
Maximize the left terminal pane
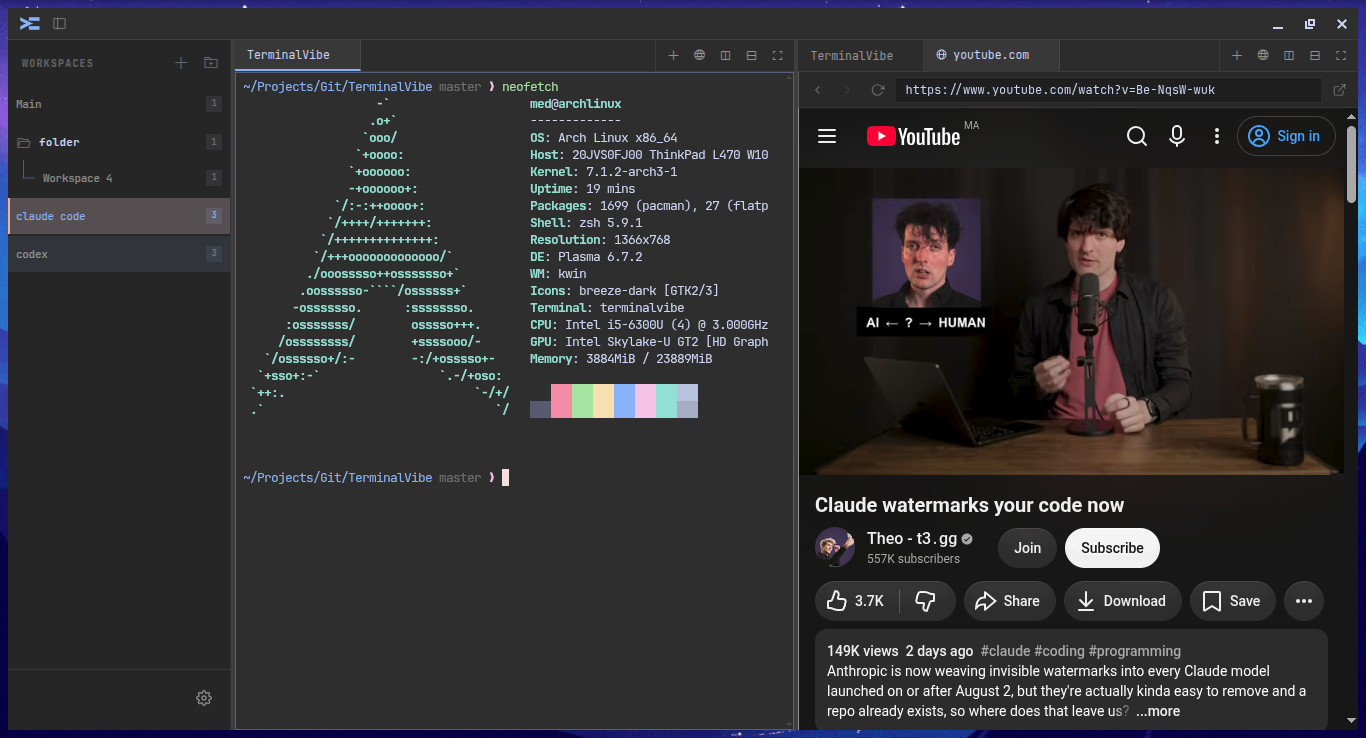(777, 55)
